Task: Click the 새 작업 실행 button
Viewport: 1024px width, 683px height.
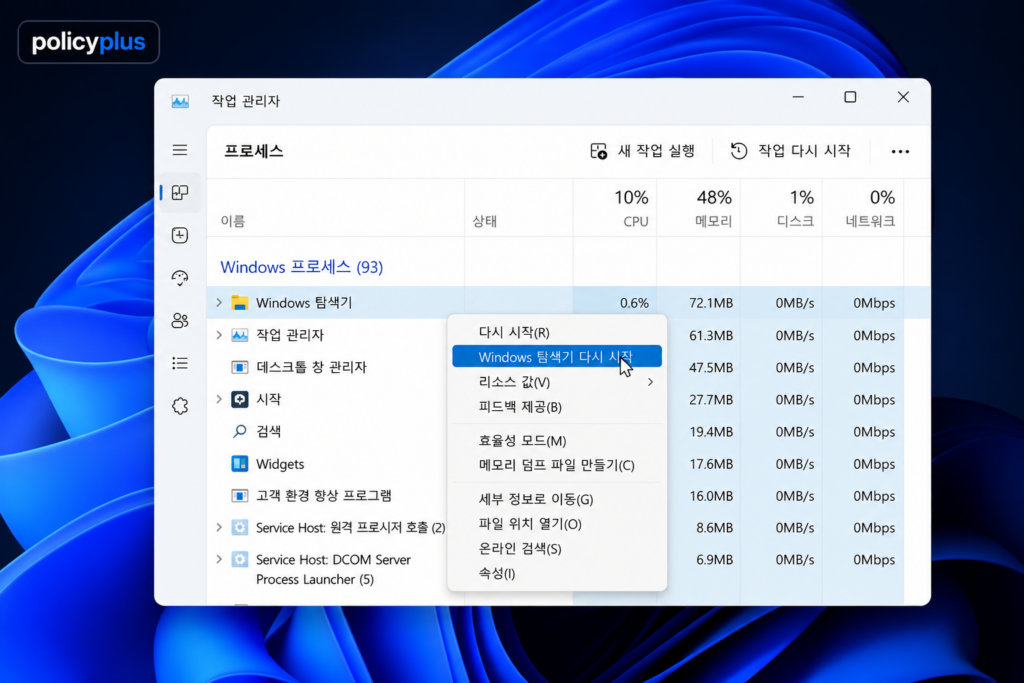Action: tap(642, 151)
